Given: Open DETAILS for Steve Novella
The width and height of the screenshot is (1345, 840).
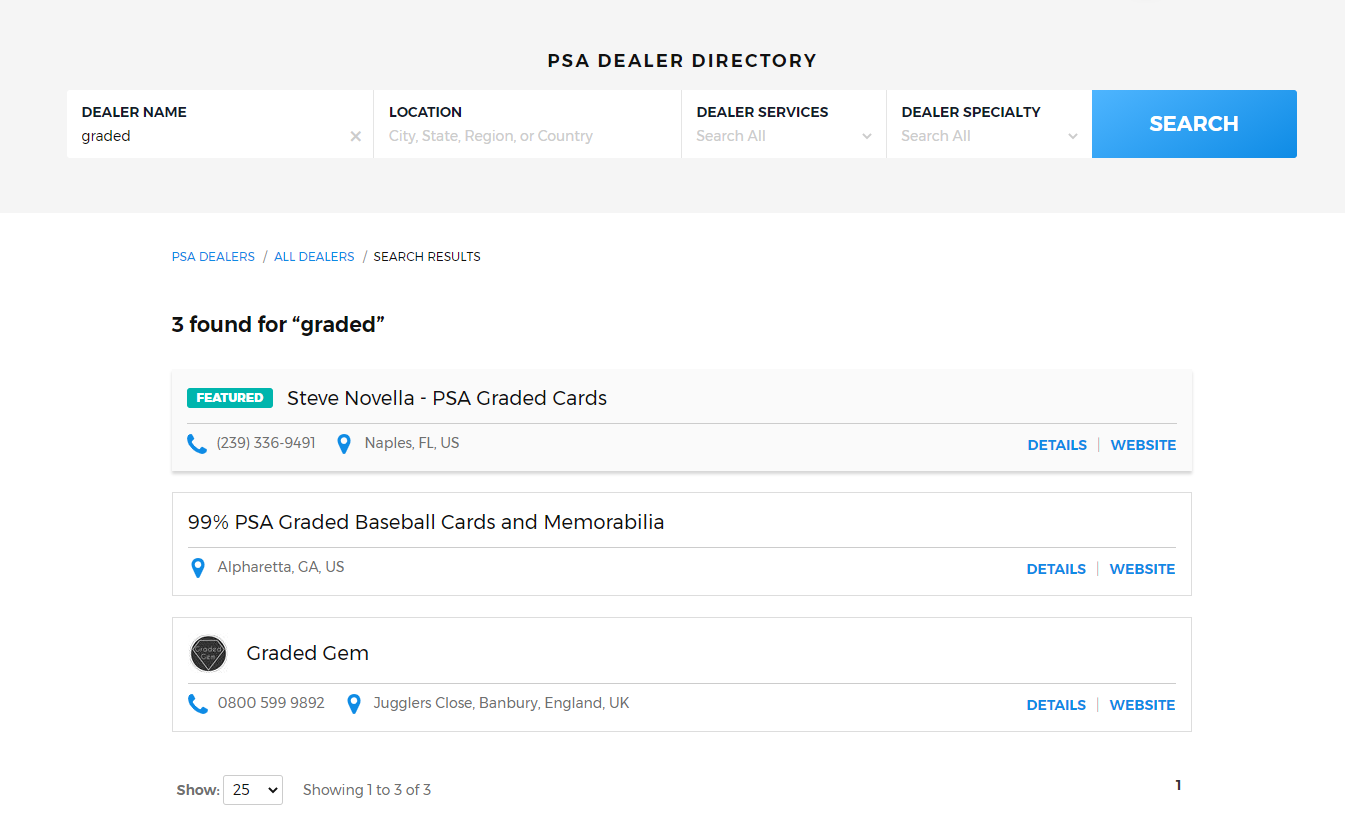Looking at the screenshot, I should coord(1057,445).
